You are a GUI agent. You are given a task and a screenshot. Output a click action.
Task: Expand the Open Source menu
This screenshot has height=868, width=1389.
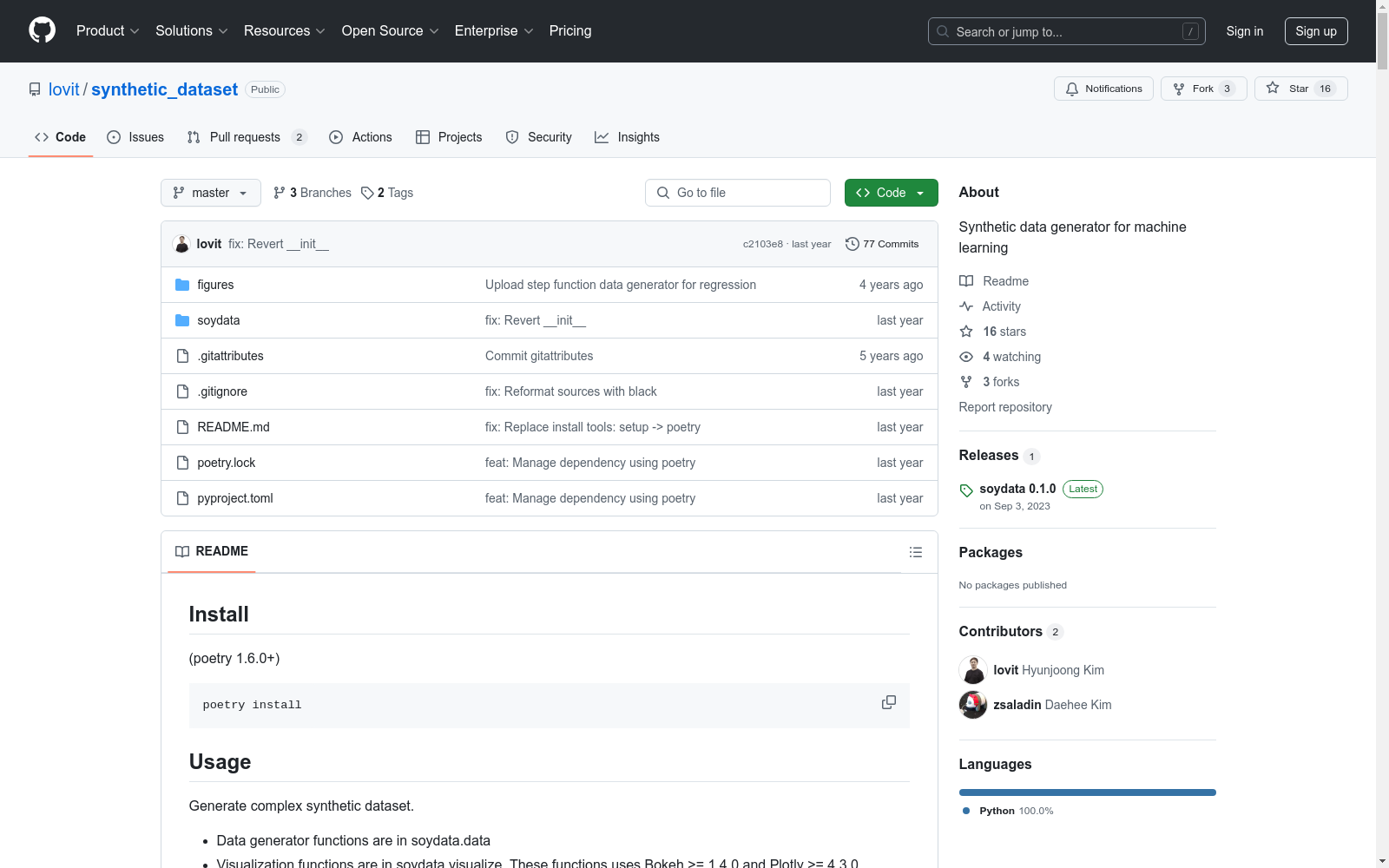[x=391, y=30]
